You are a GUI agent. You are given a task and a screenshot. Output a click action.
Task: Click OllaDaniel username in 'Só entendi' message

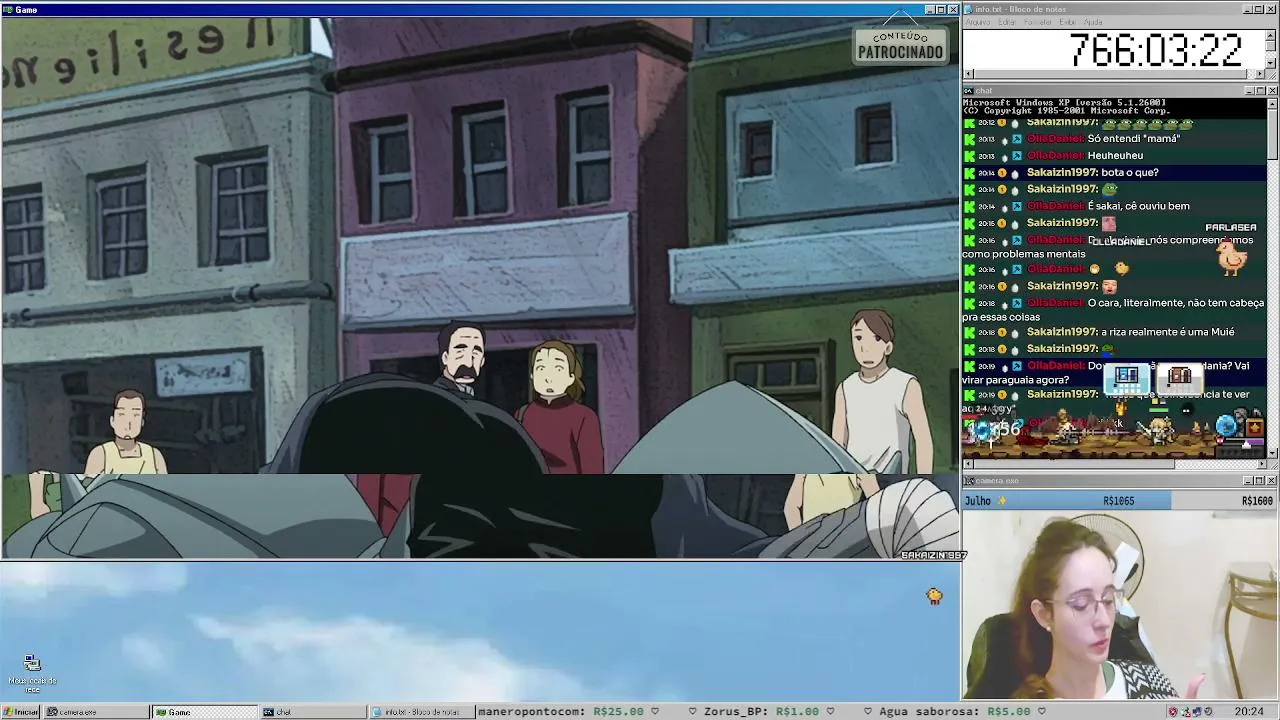pos(1055,139)
